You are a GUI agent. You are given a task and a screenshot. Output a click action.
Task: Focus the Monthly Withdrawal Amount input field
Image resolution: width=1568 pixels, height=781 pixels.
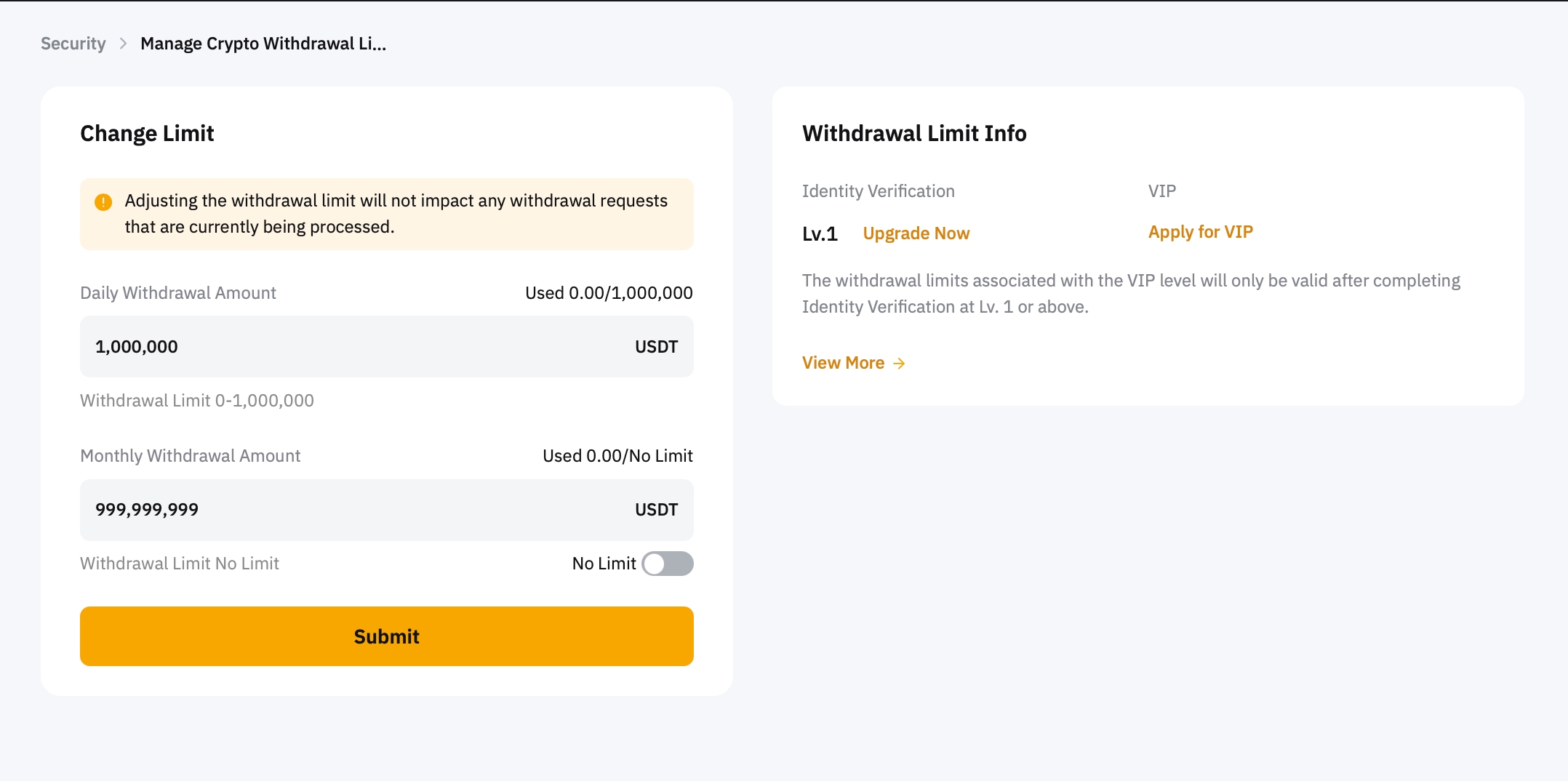click(349, 510)
